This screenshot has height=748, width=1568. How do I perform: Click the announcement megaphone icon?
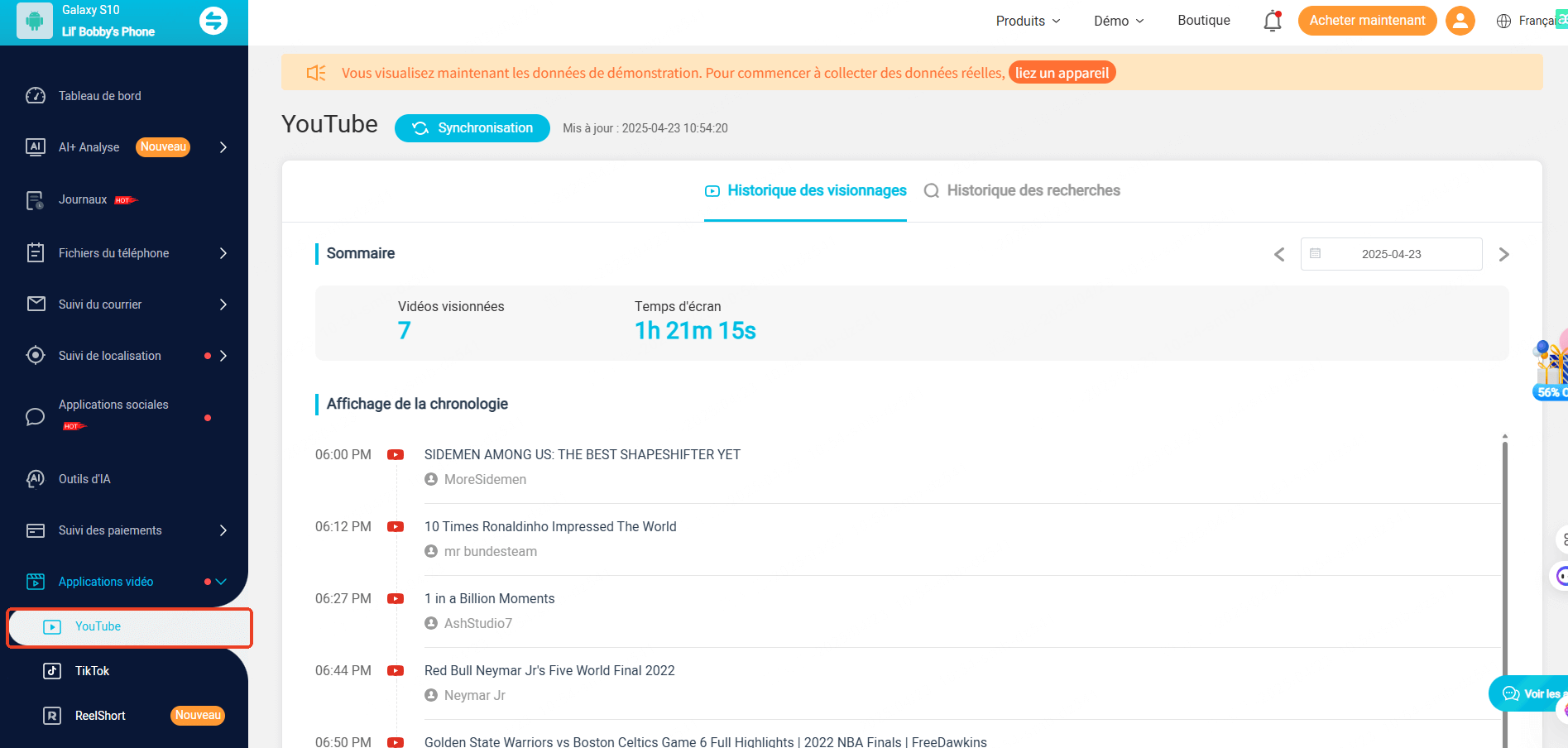coord(316,73)
